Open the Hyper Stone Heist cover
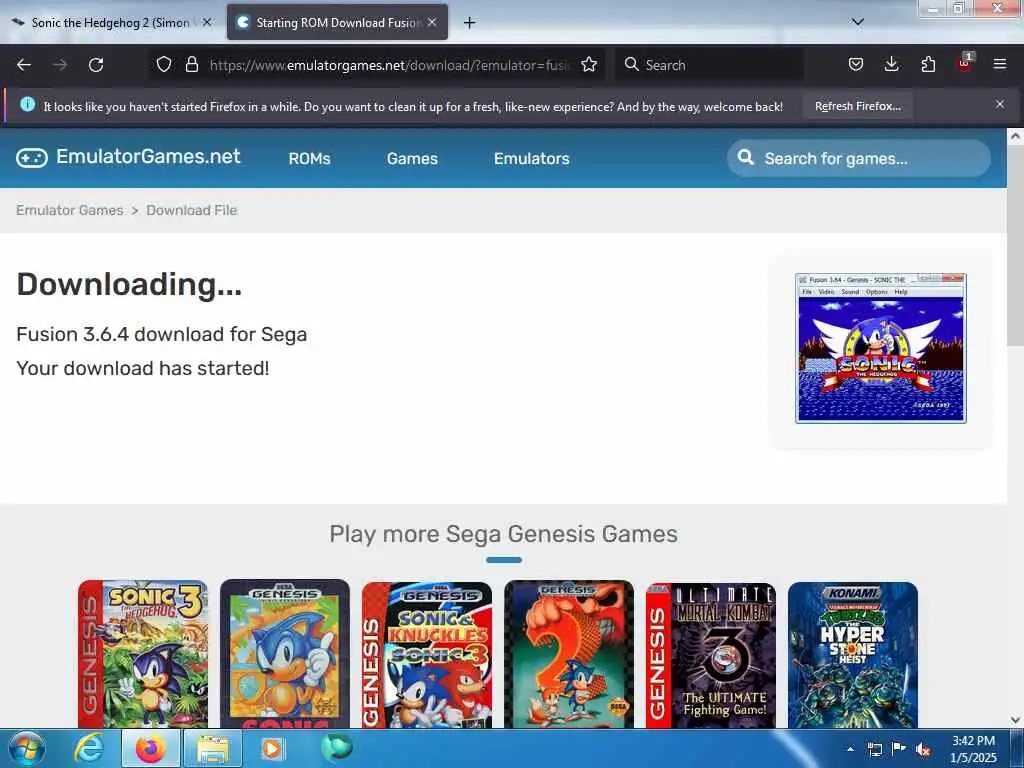The height and width of the screenshot is (768, 1024). 853,654
